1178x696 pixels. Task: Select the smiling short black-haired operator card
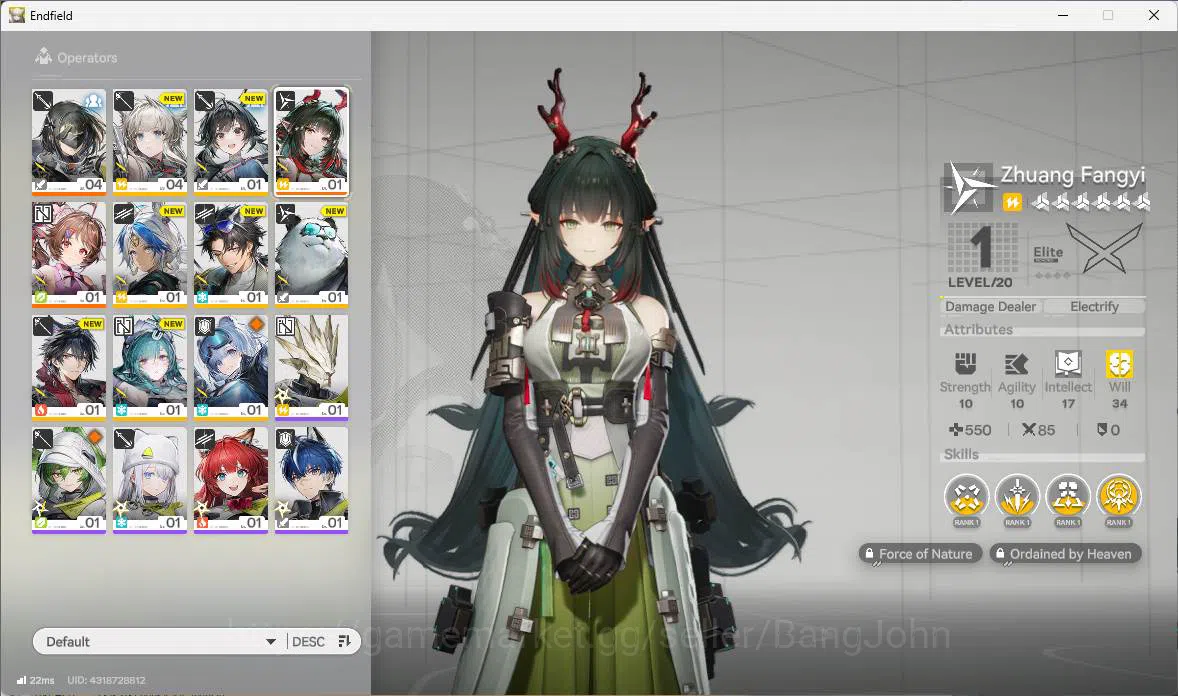(231, 141)
